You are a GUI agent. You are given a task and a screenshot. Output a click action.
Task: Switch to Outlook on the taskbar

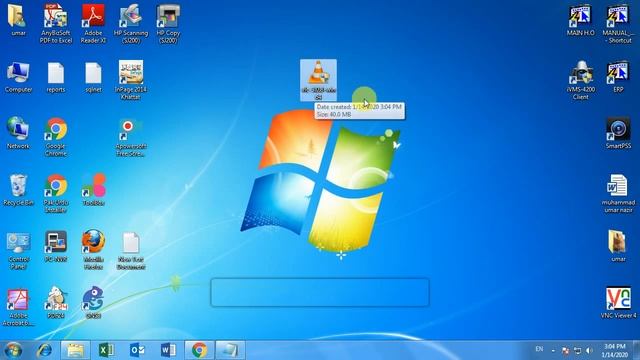pos(137,350)
